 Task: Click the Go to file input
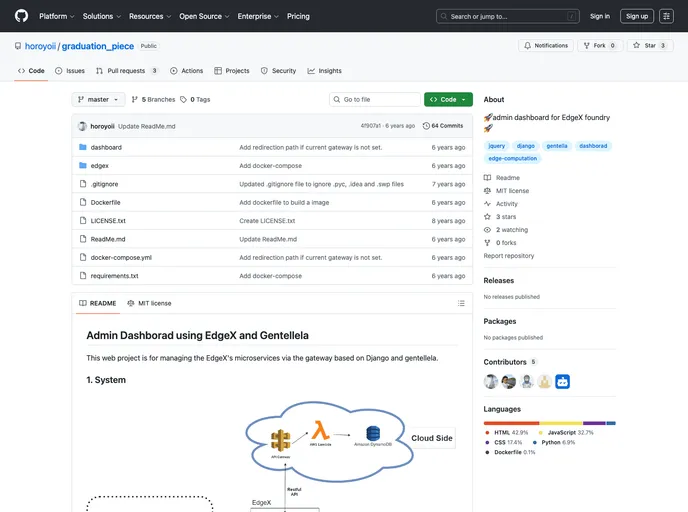tap(375, 100)
